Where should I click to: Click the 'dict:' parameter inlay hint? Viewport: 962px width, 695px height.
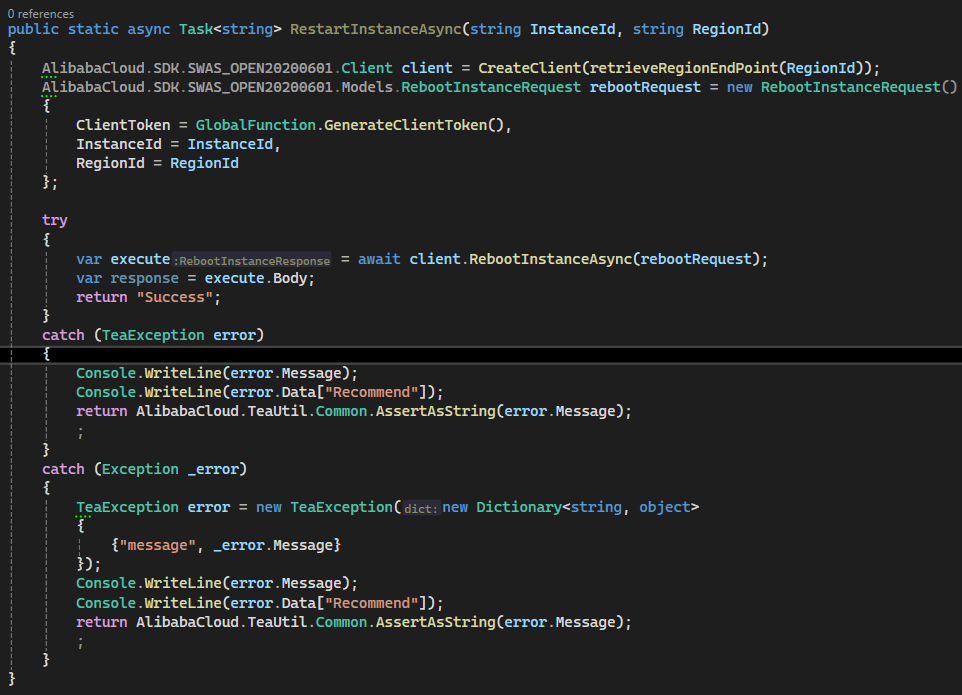421,509
